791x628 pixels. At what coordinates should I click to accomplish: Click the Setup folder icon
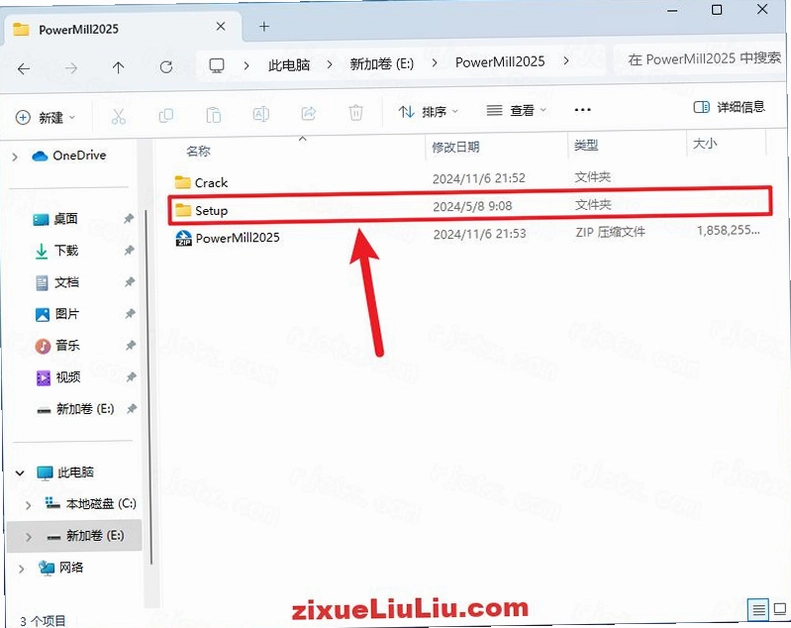click(183, 210)
